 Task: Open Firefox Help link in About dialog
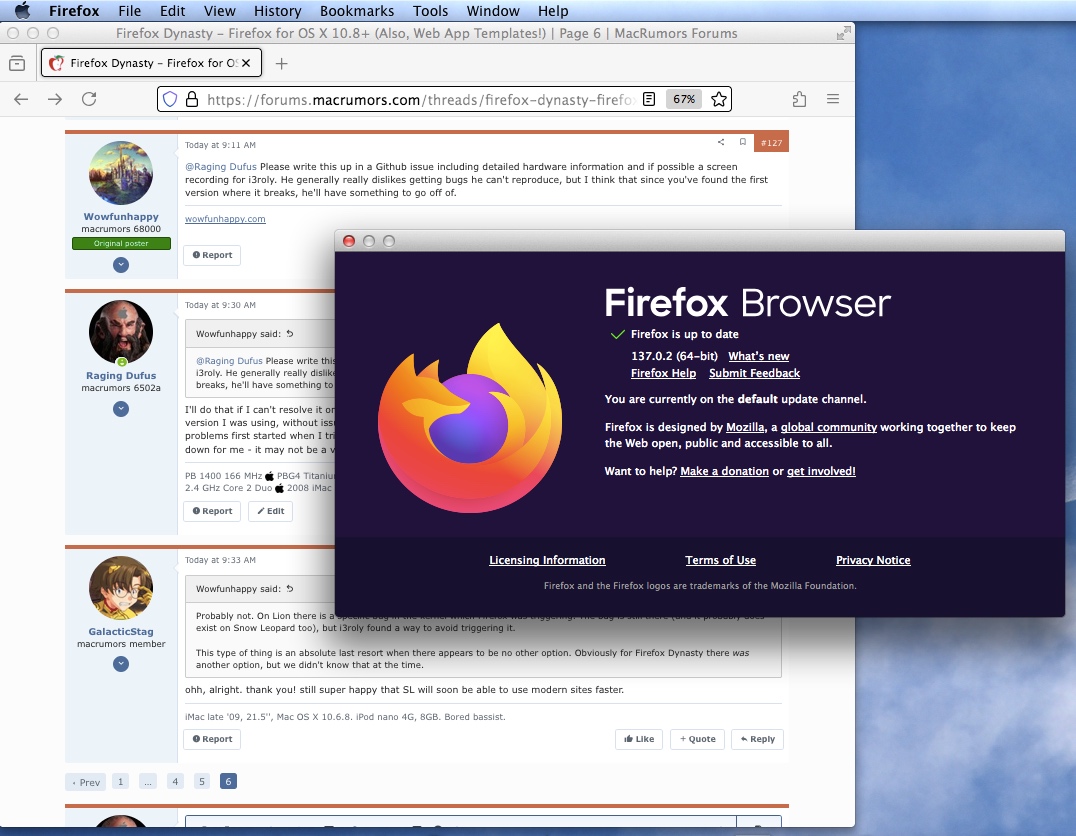pyautogui.click(x=664, y=373)
